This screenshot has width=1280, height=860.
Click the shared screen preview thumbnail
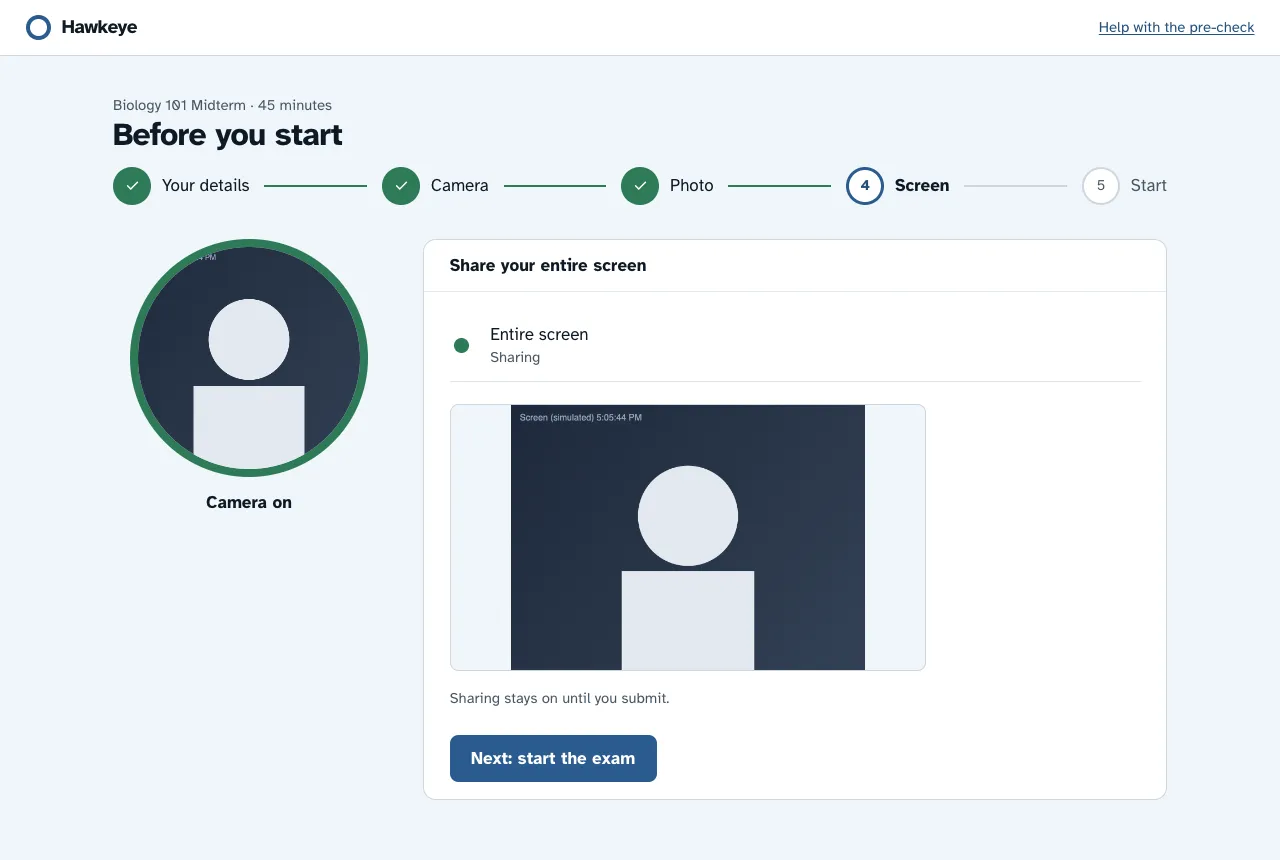point(688,537)
